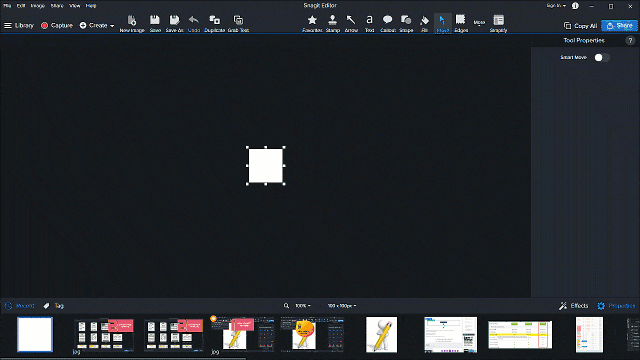Toggle the Smart Move switch
This screenshot has width=640, height=360.
coord(602,58)
